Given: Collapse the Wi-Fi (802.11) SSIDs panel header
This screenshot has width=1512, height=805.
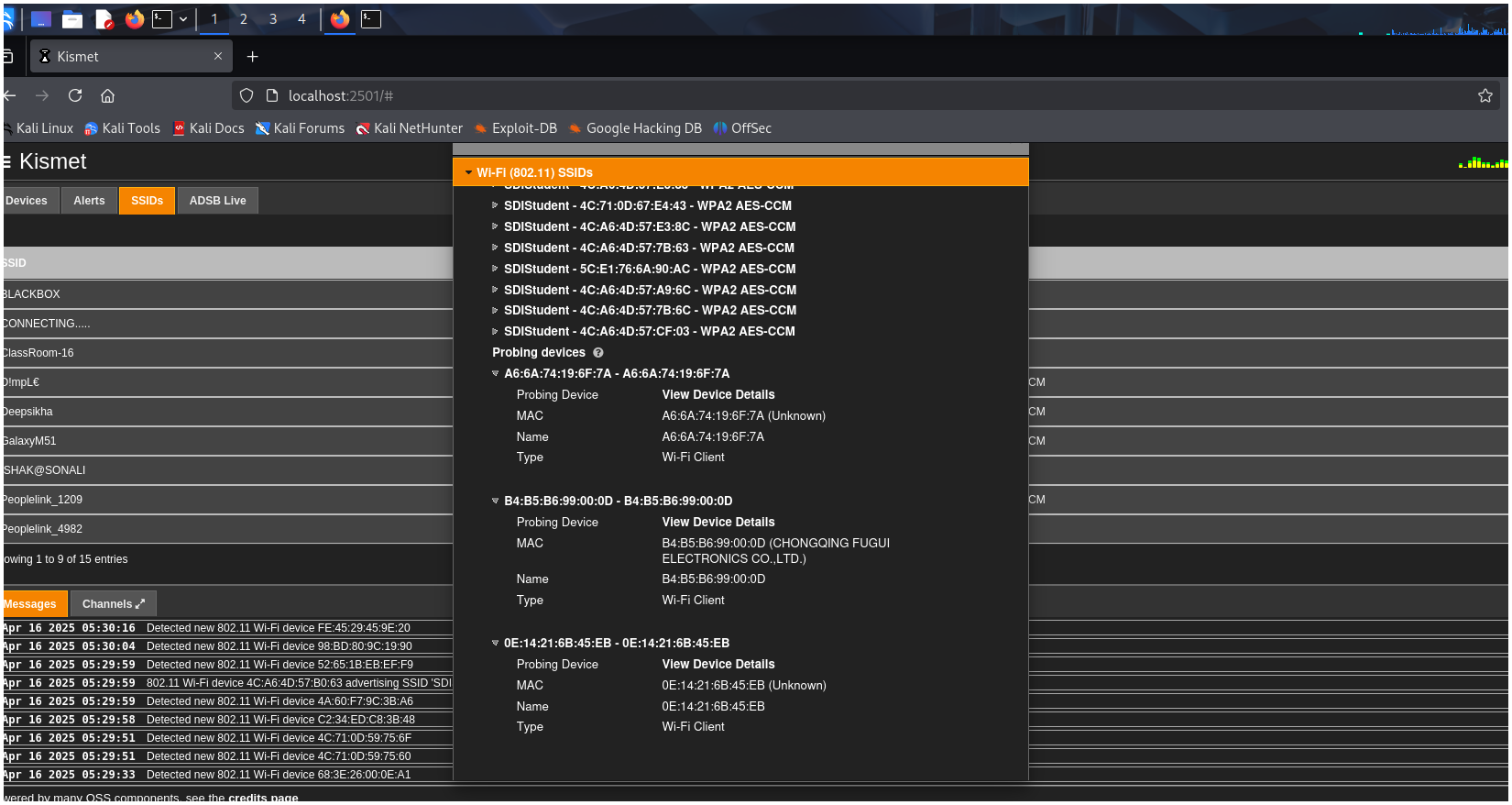Looking at the screenshot, I should 740,172.
